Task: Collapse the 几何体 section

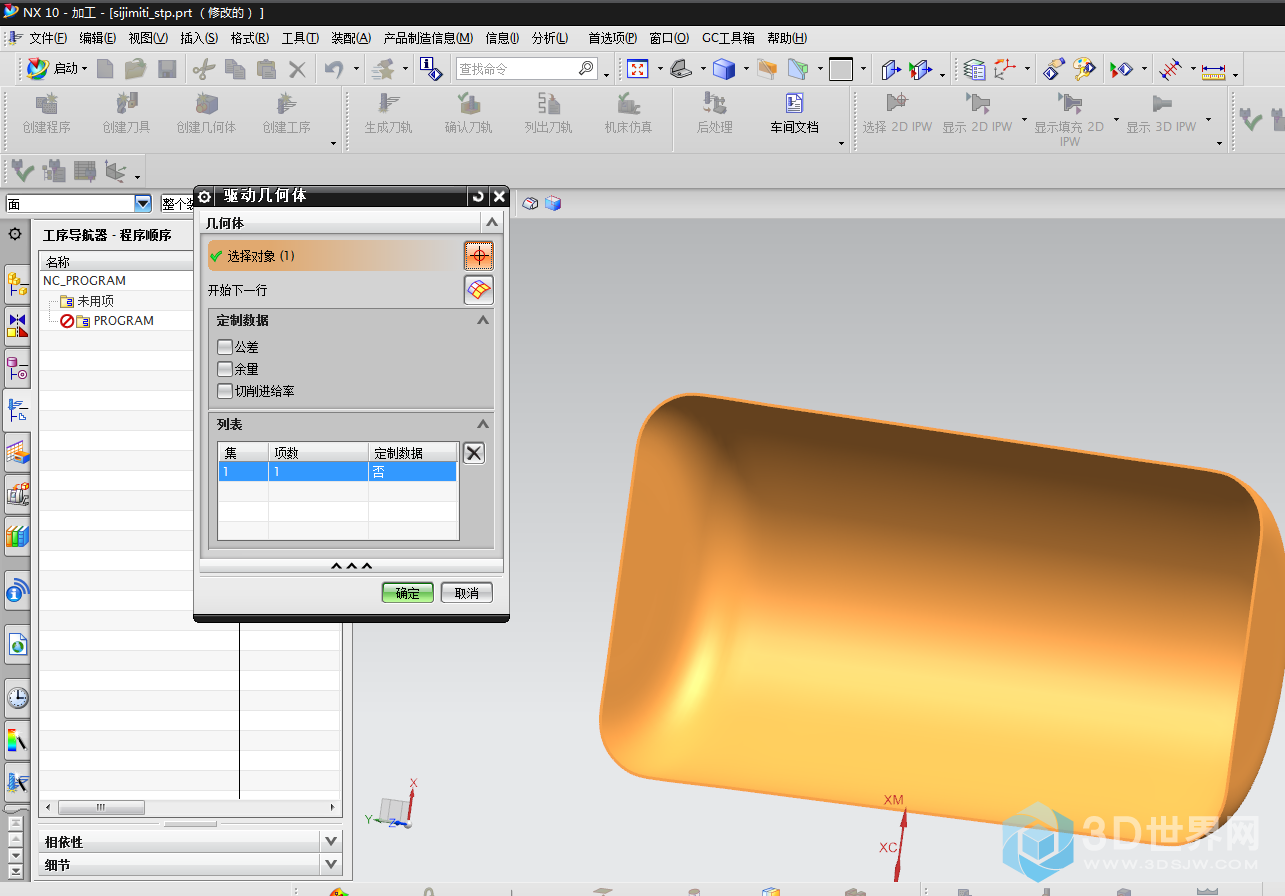Action: pos(491,223)
